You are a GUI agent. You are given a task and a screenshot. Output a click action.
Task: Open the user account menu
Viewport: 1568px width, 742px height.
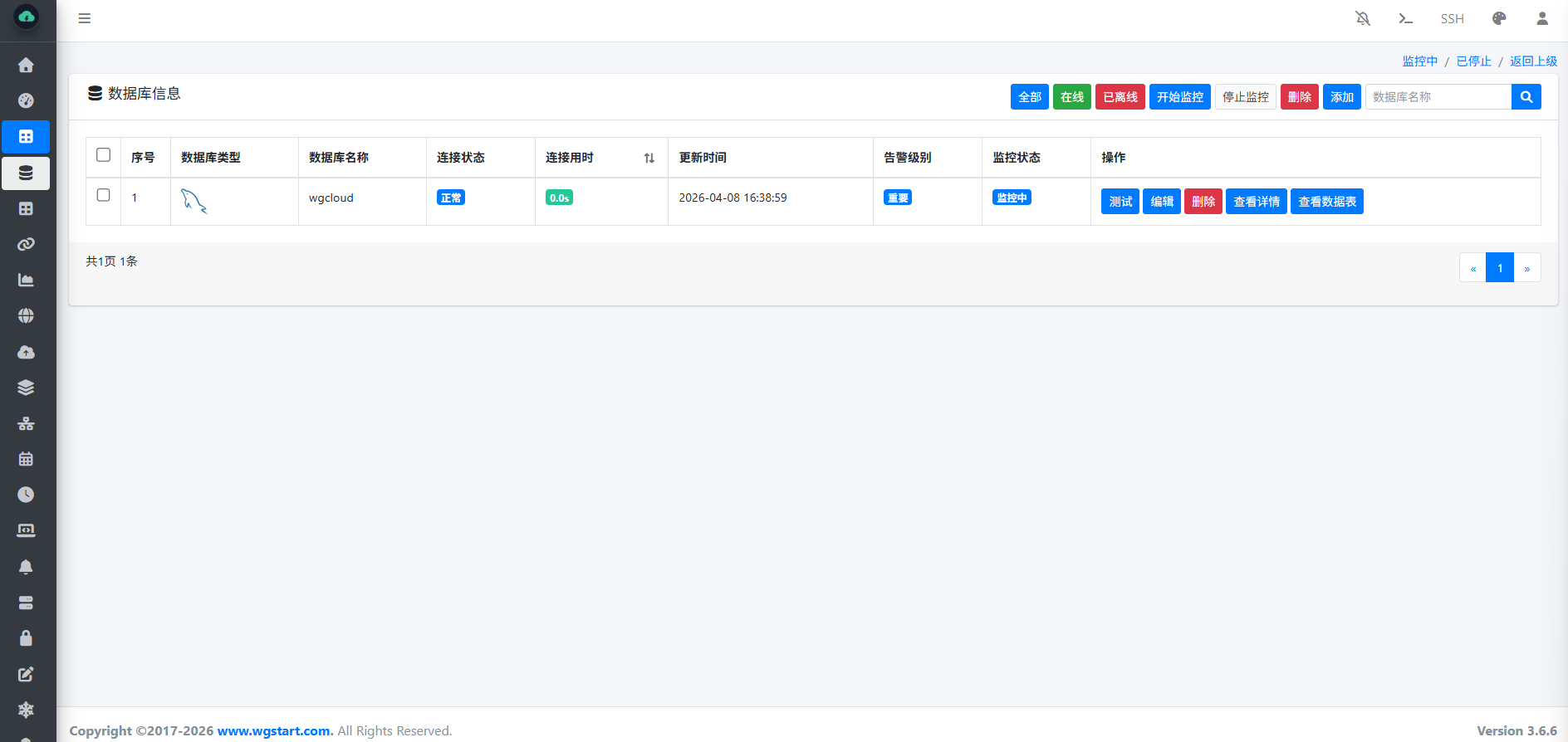click(1542, 18)
